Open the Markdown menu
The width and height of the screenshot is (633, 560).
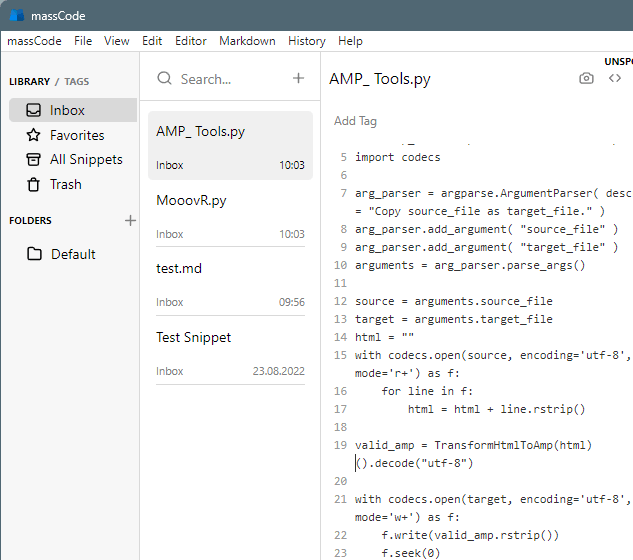tap(247, 41)
